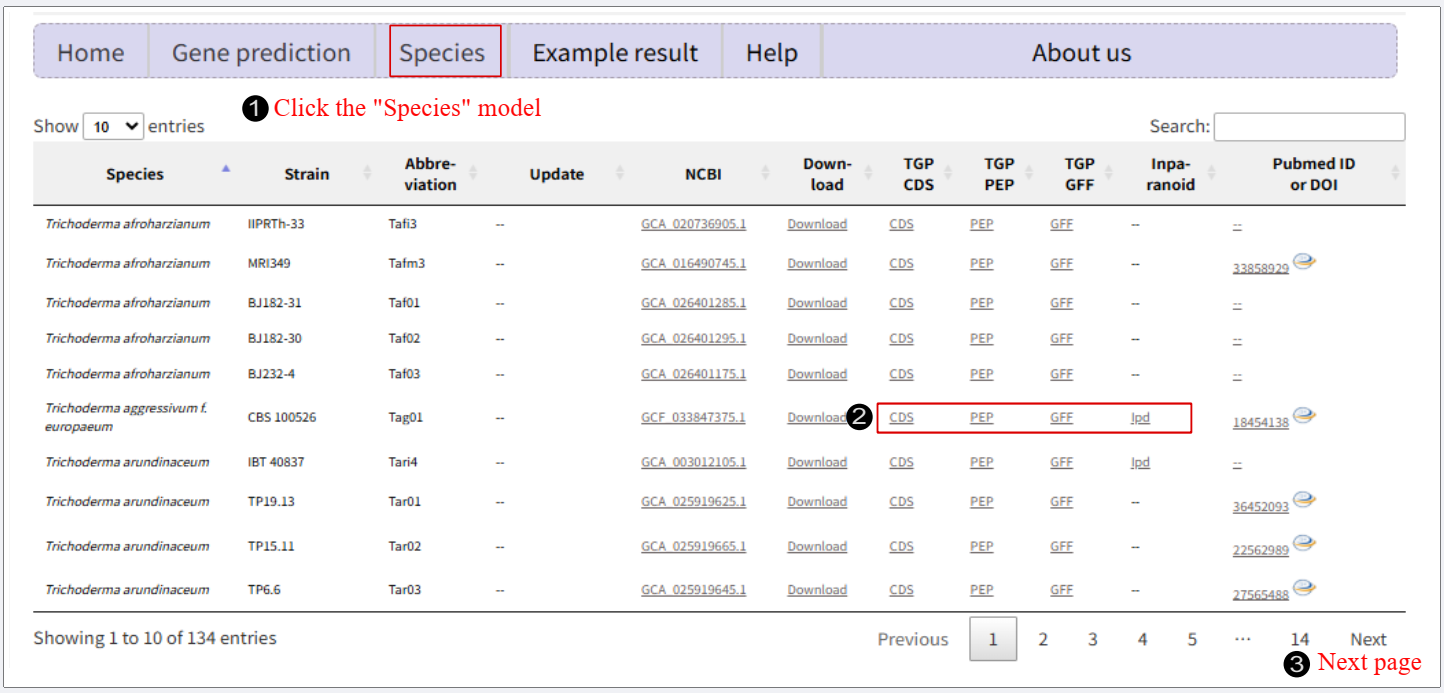Type in the table Search field

pos(1308,127)
